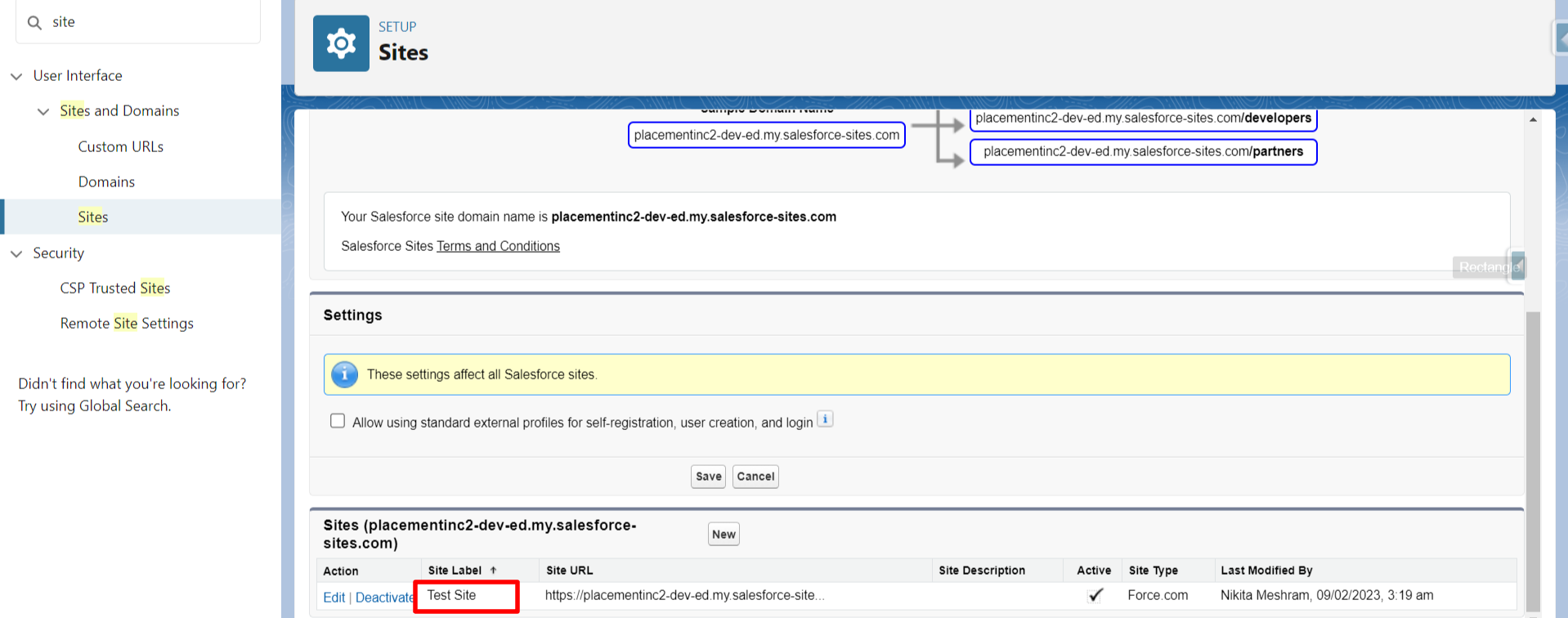
Task: Click the Site Type column header
Action: (x=1154, y=571)
